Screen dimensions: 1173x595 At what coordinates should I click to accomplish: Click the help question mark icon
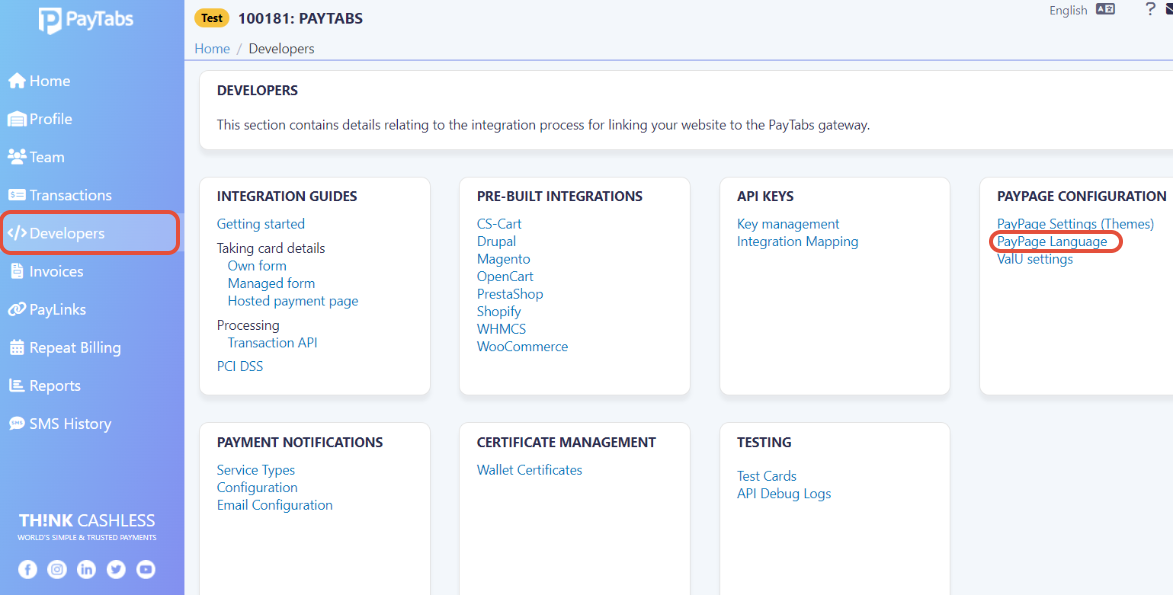[x=1150, y=10]
